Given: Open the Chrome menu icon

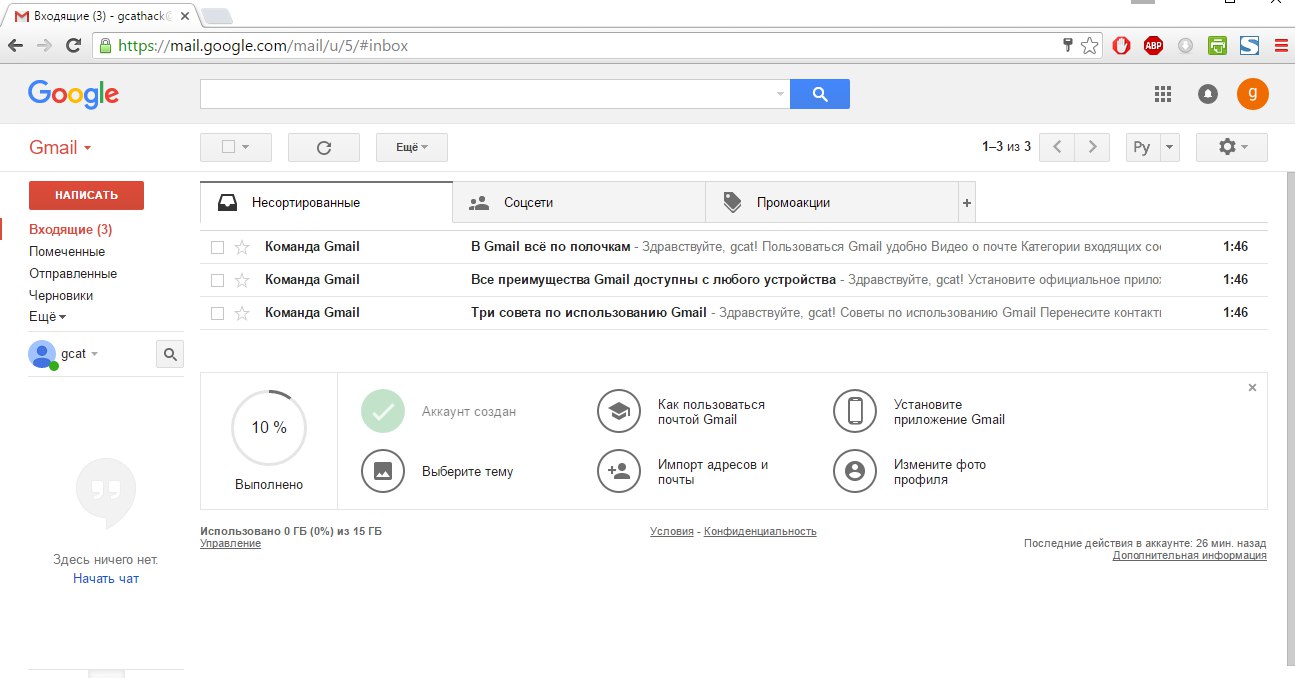Looking at the screenshot, I should [1281, 45].
